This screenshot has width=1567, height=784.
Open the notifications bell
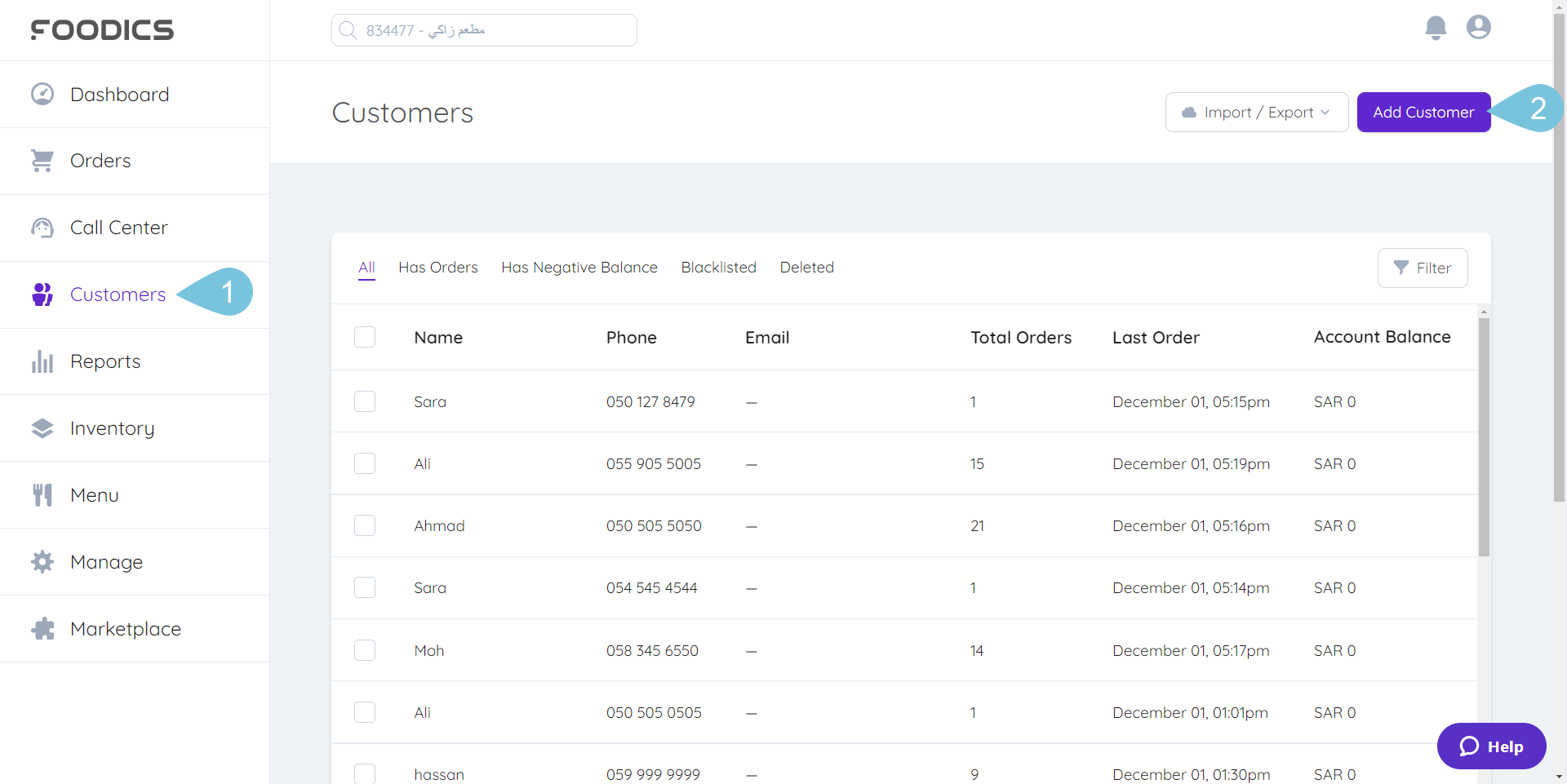[1435, 28]
